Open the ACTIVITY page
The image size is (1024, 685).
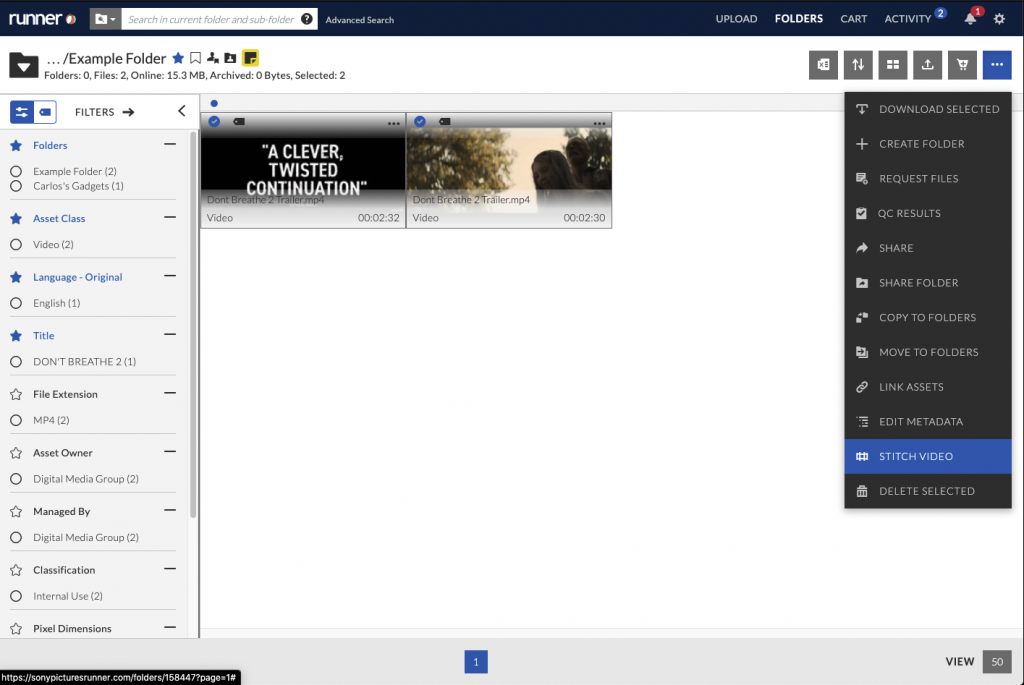click(908, 19)
